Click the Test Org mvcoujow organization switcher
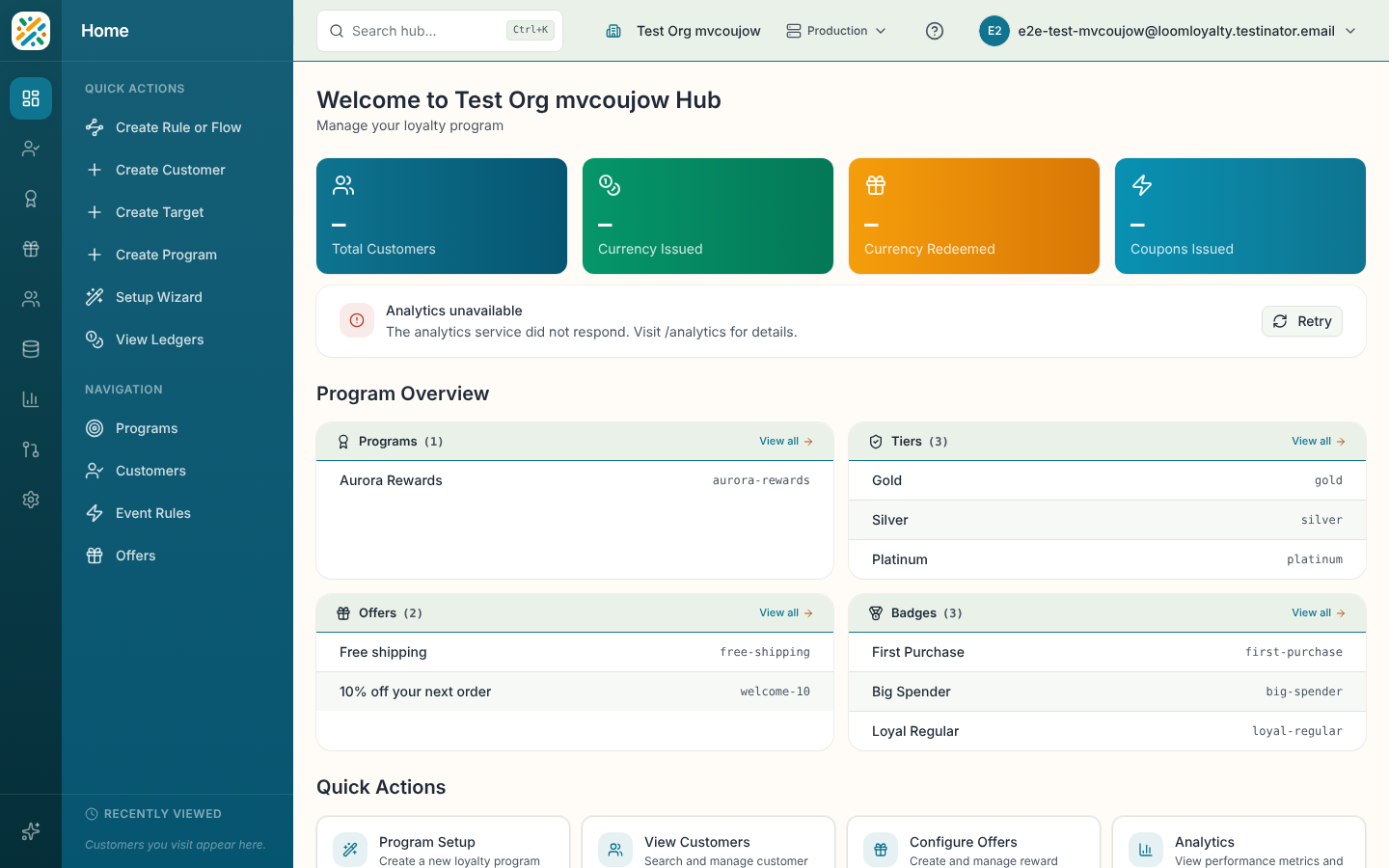 (x=683, y=31)
